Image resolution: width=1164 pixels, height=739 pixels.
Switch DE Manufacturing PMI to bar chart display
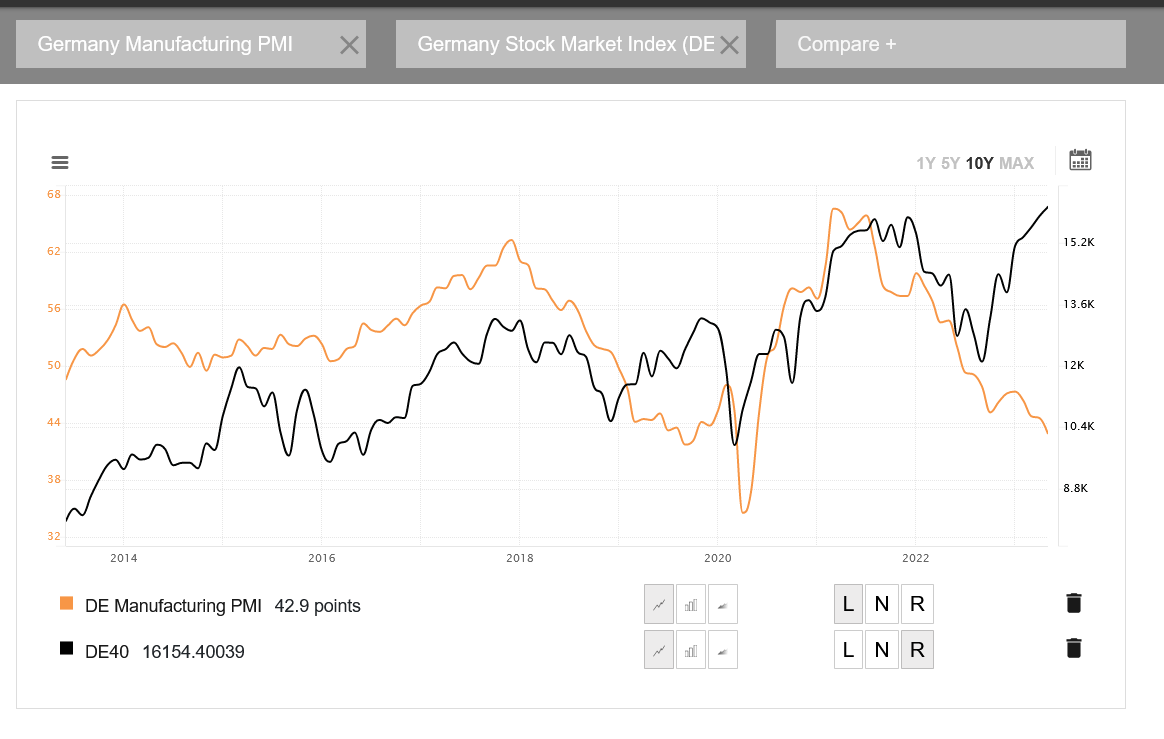point(690,603)
